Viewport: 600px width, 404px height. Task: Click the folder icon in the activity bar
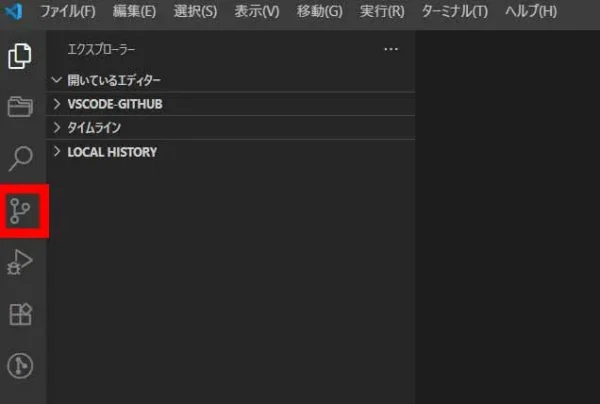(20, 106)
